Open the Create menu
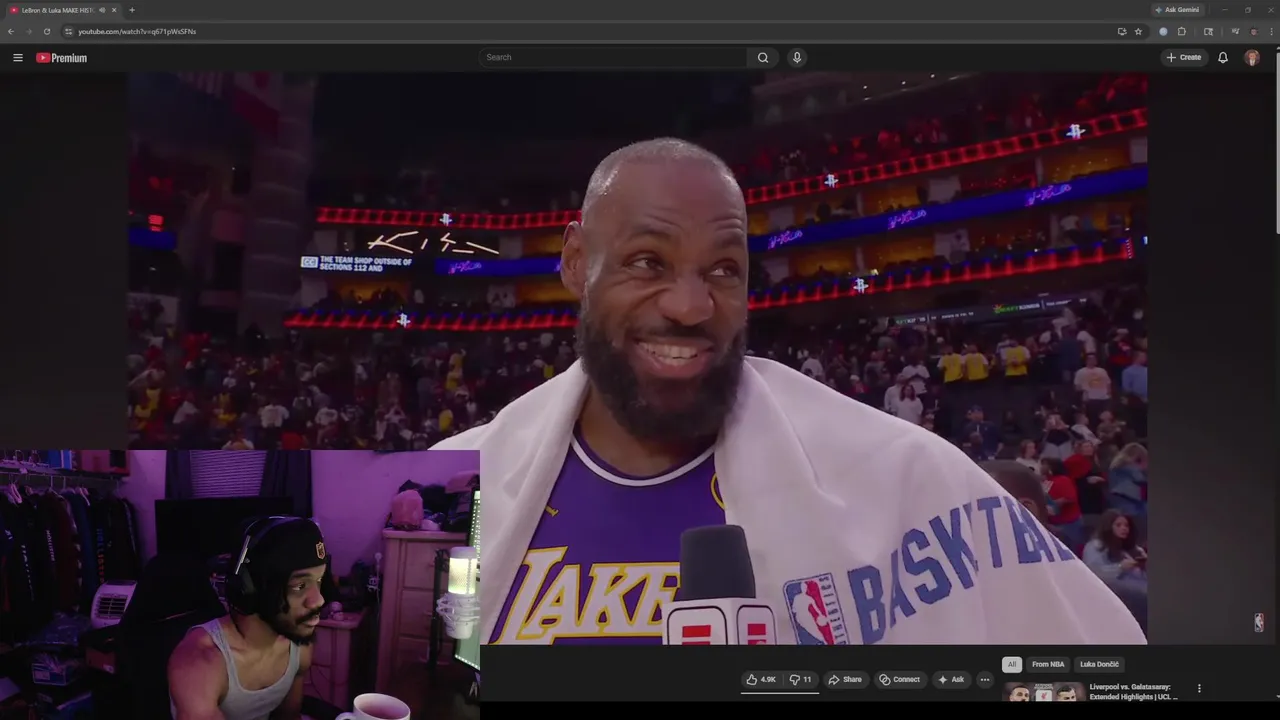The width and height of the screenshot is (1280, 720). 1183,57
